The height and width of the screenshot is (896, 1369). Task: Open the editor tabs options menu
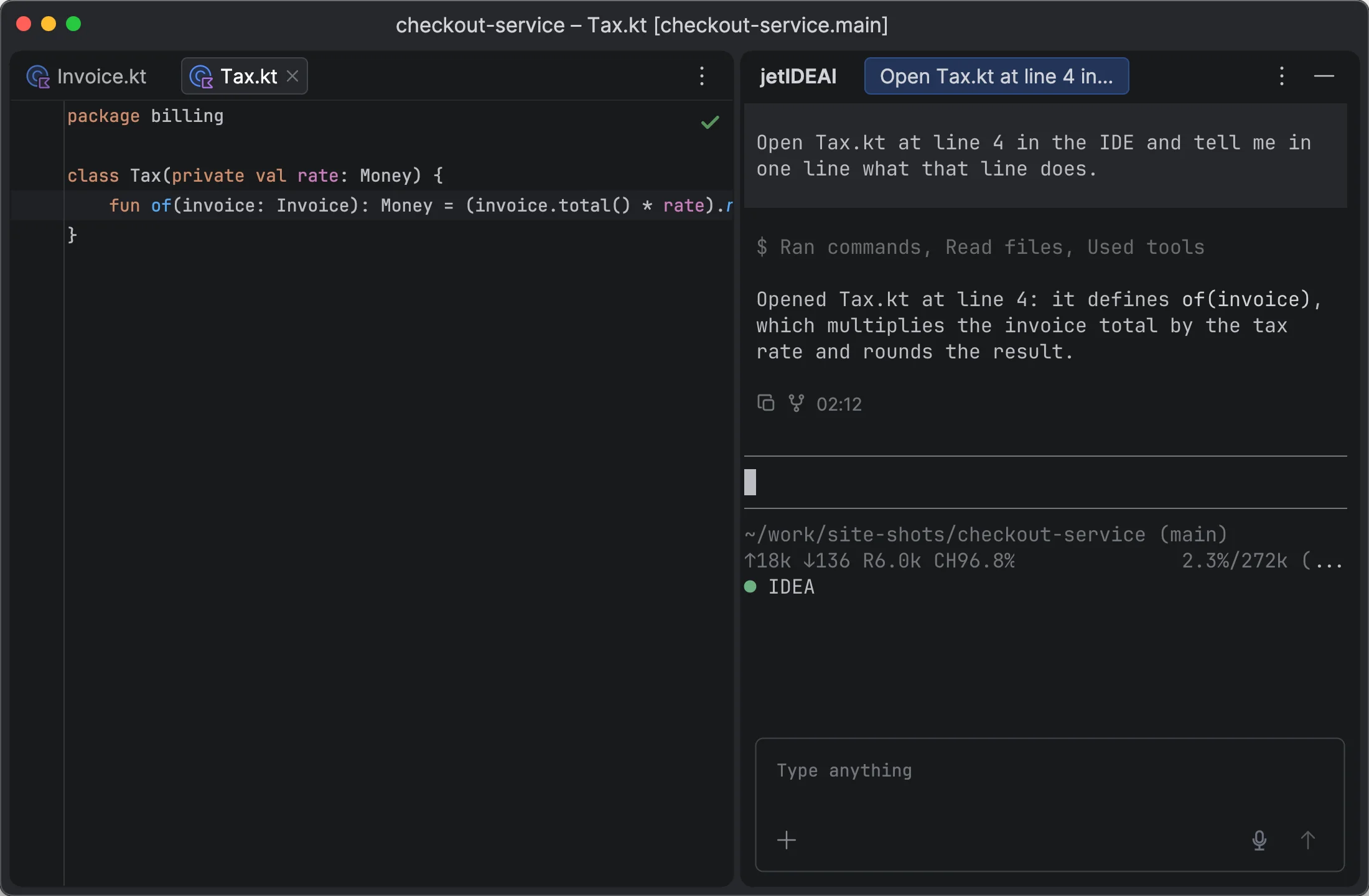click(702, 77)
